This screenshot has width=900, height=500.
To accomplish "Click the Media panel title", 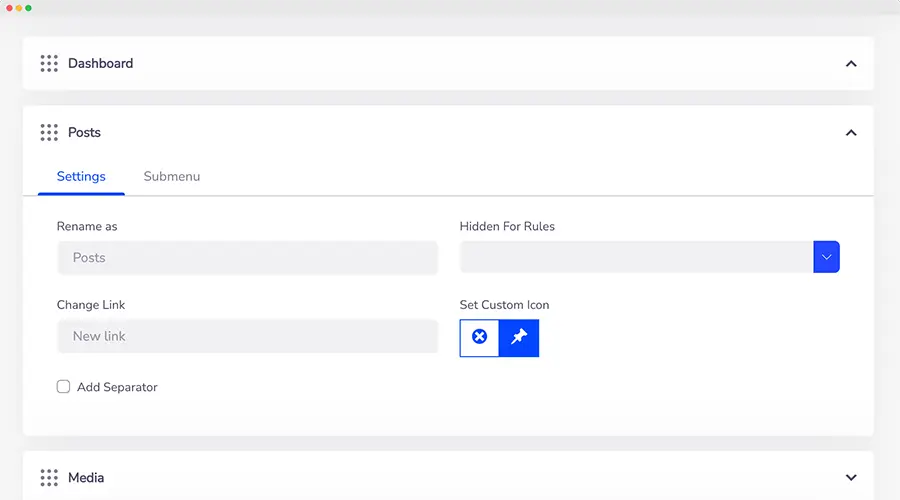I will (x=86, y=478).
